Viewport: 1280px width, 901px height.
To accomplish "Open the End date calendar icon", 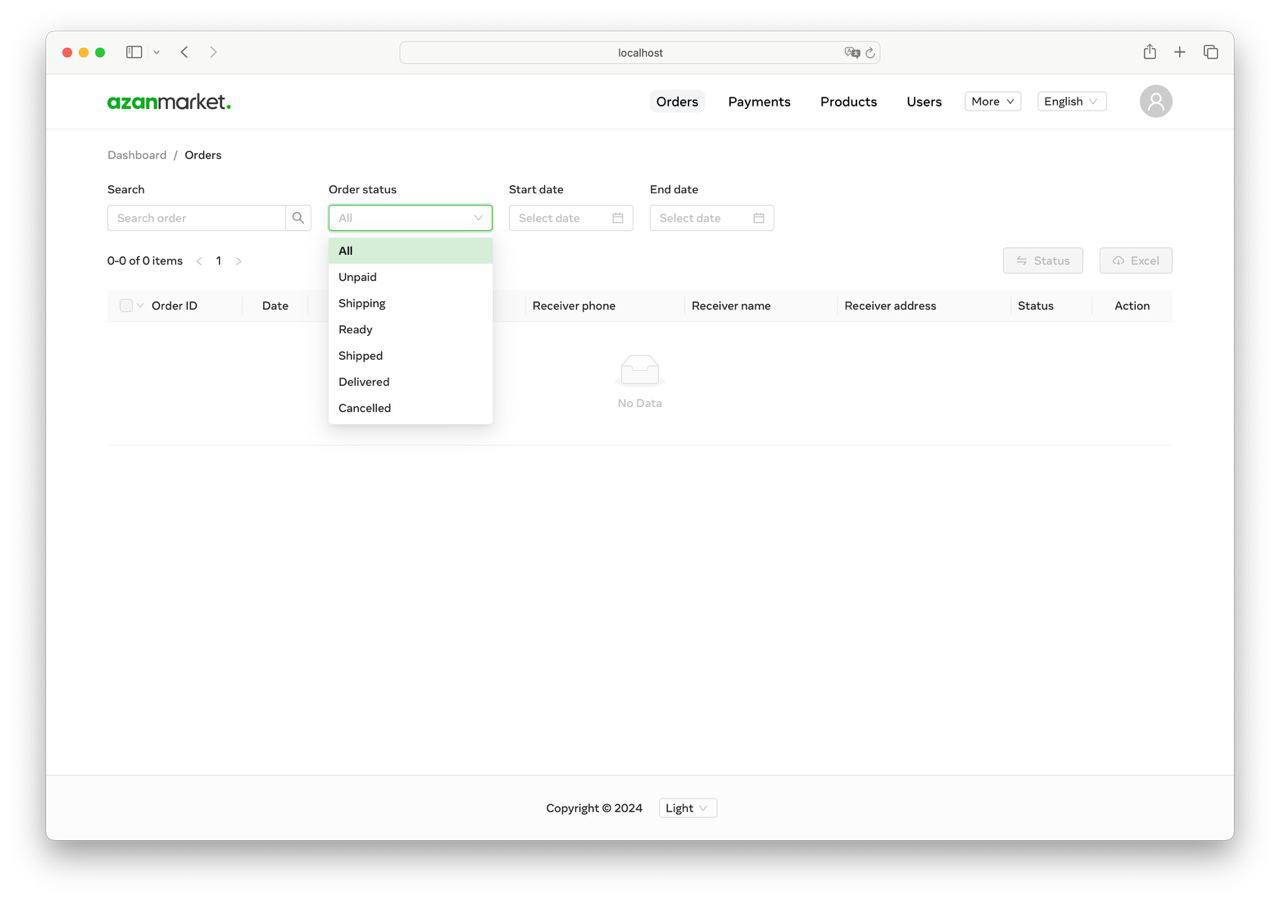I will pyautogui.click(x=761, y=217).
